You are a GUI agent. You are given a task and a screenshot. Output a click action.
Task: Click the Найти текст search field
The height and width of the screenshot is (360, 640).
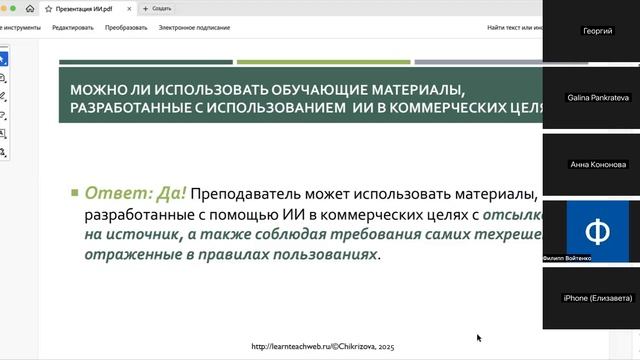pos(514,28)
